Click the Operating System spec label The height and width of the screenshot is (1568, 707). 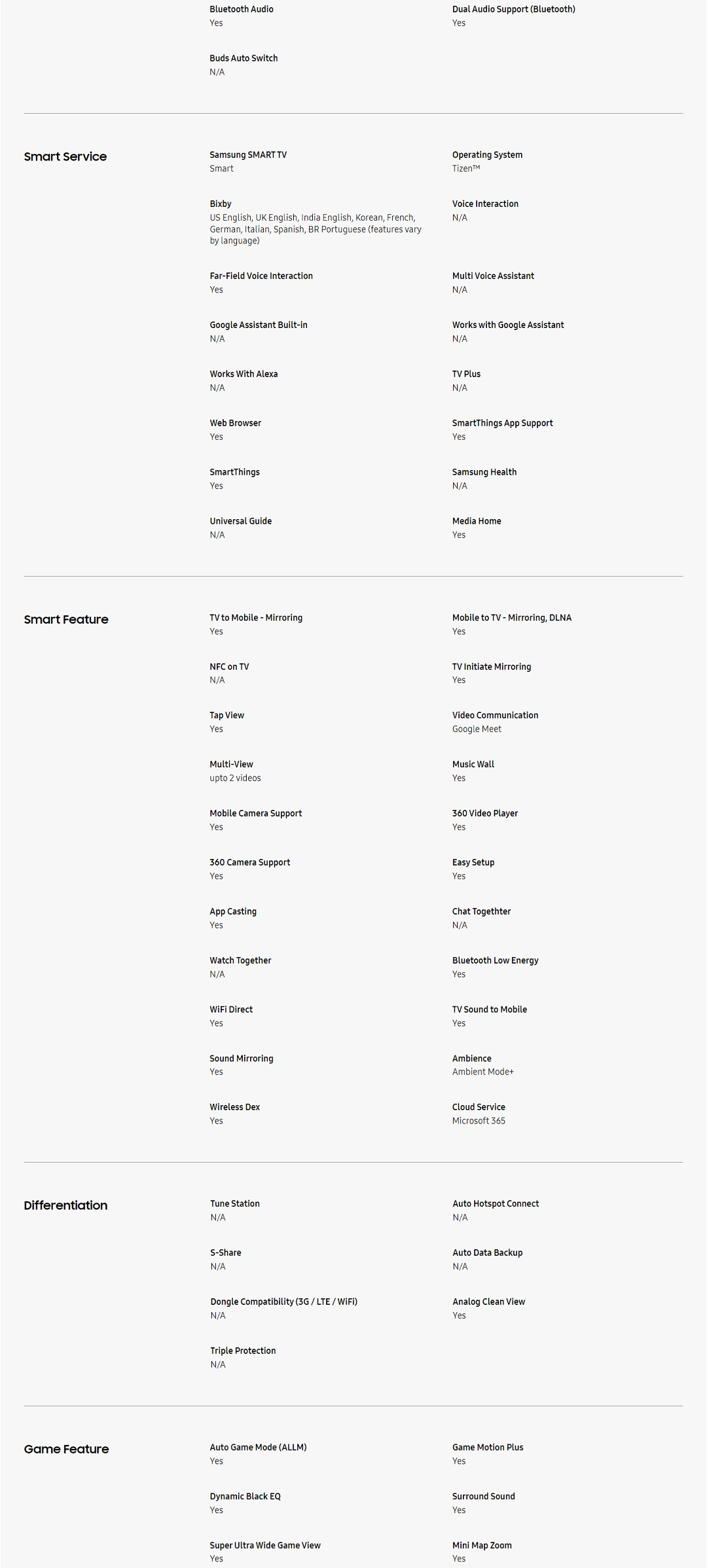point(487,155)
